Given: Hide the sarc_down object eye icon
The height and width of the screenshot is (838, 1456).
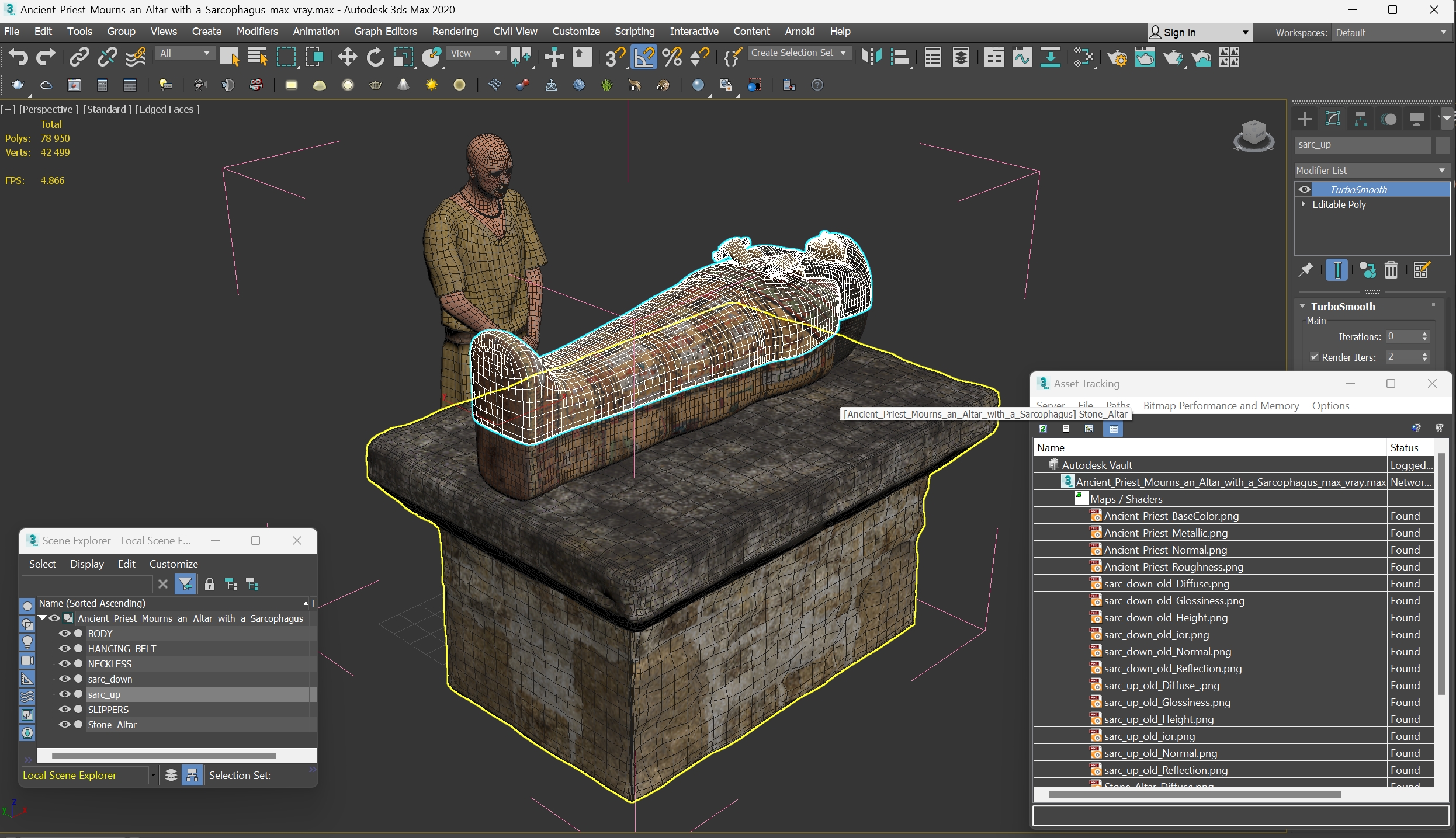Looking at the screenshot, I should [x=64, y=679].
